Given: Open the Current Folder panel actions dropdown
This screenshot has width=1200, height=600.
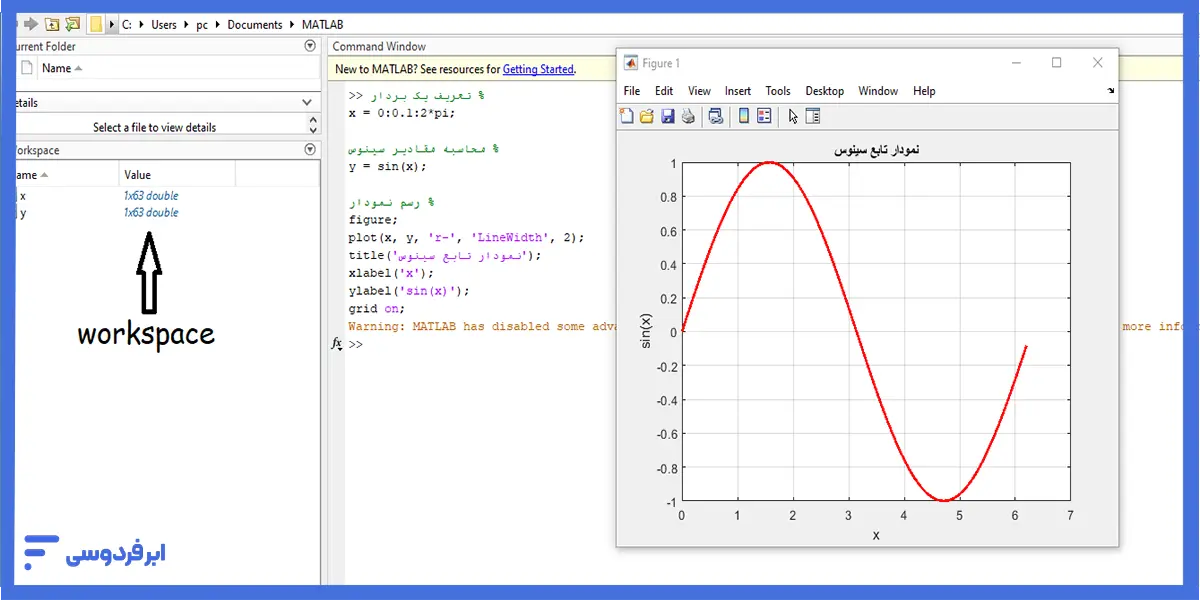Looking at the screenshot, I should (x=310, y=46).
